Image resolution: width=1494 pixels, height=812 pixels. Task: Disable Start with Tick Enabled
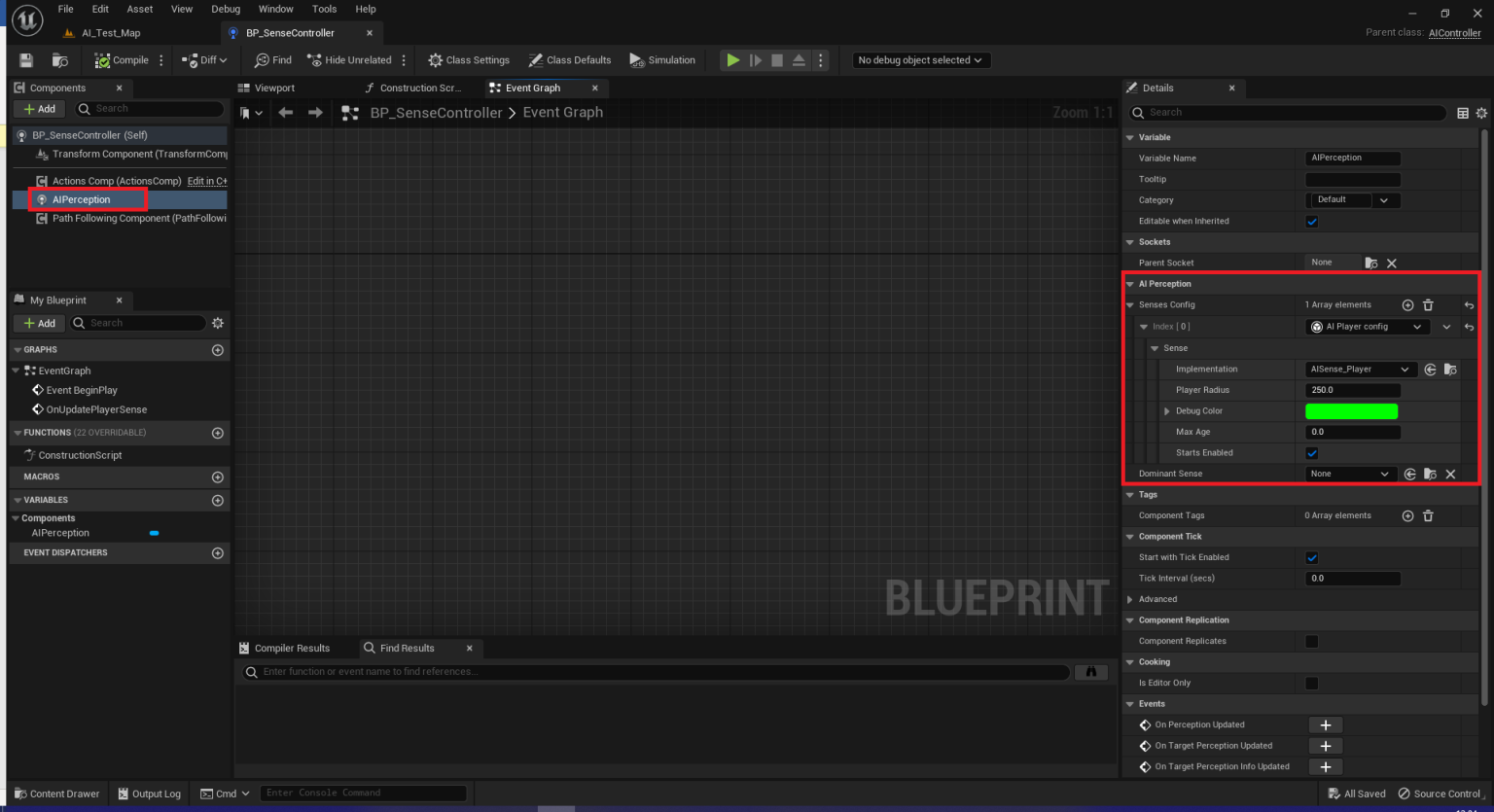tap(1311, 557)
